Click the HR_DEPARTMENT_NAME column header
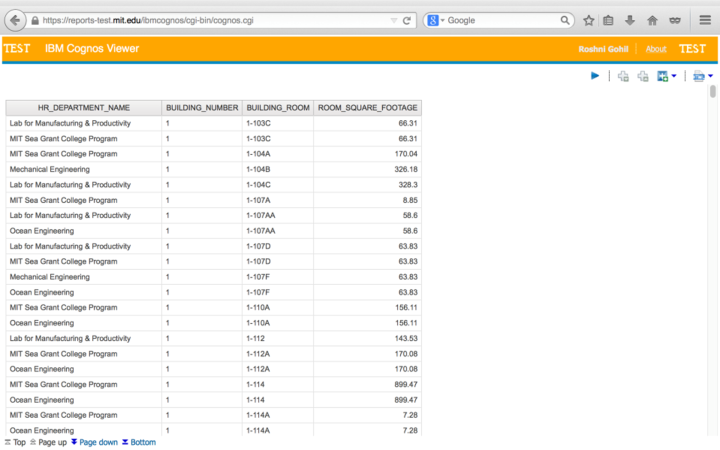The image size is (720, 450). coord(84,107)
